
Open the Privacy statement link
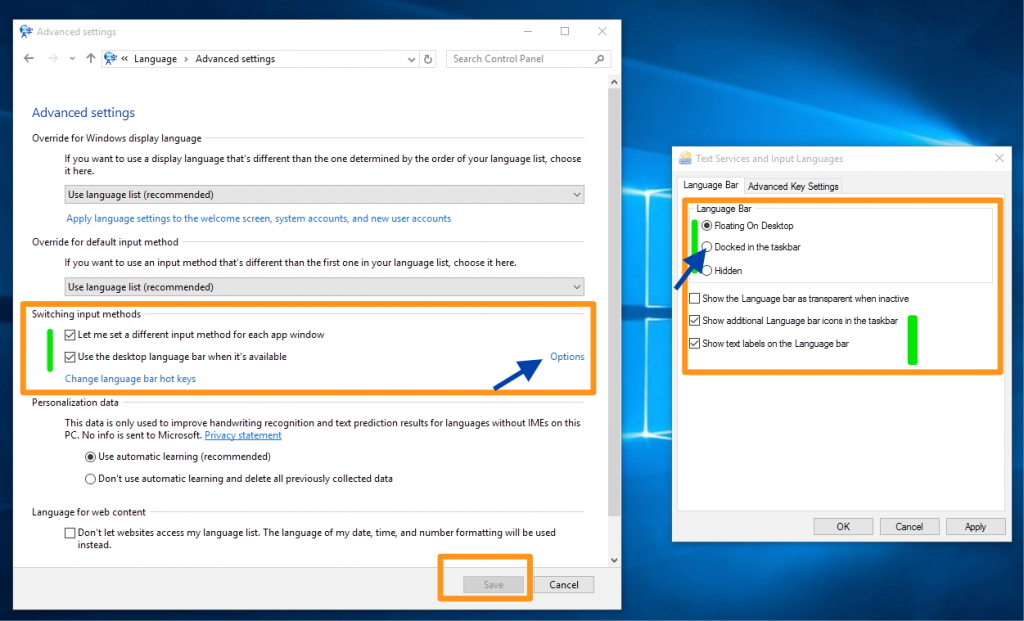[x=243, y=436]
